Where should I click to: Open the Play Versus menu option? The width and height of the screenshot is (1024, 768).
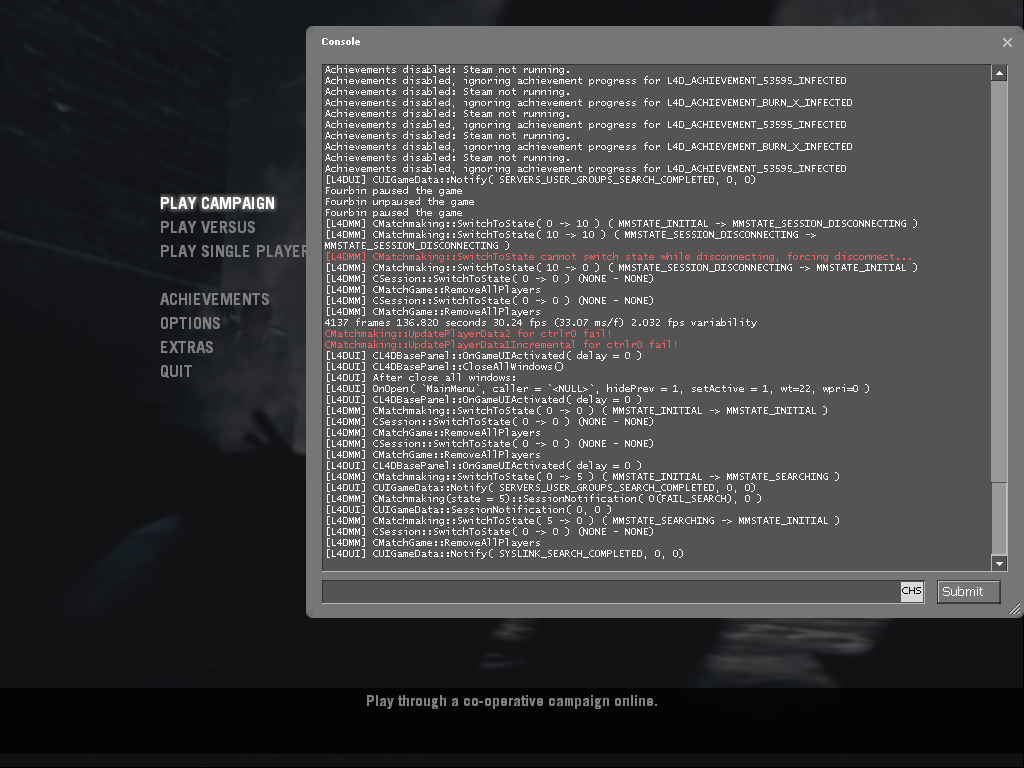click(208, 227)
